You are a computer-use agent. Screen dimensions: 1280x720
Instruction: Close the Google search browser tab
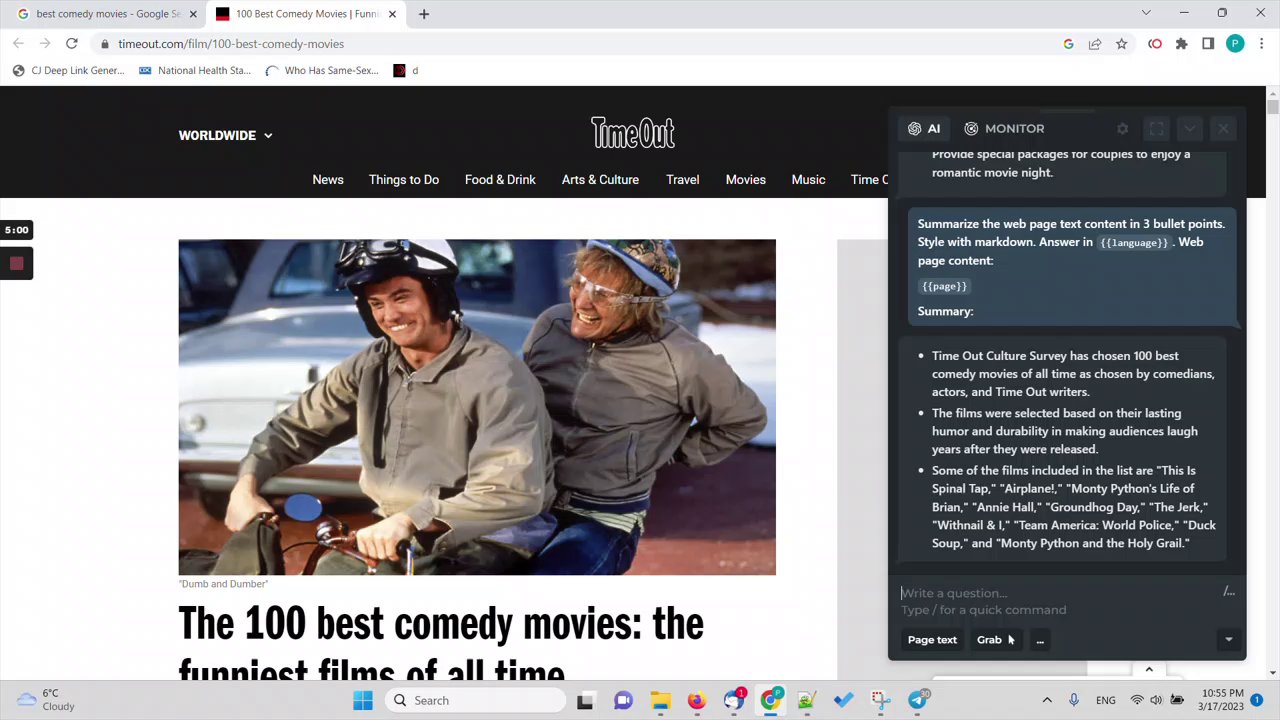(193, 14)
